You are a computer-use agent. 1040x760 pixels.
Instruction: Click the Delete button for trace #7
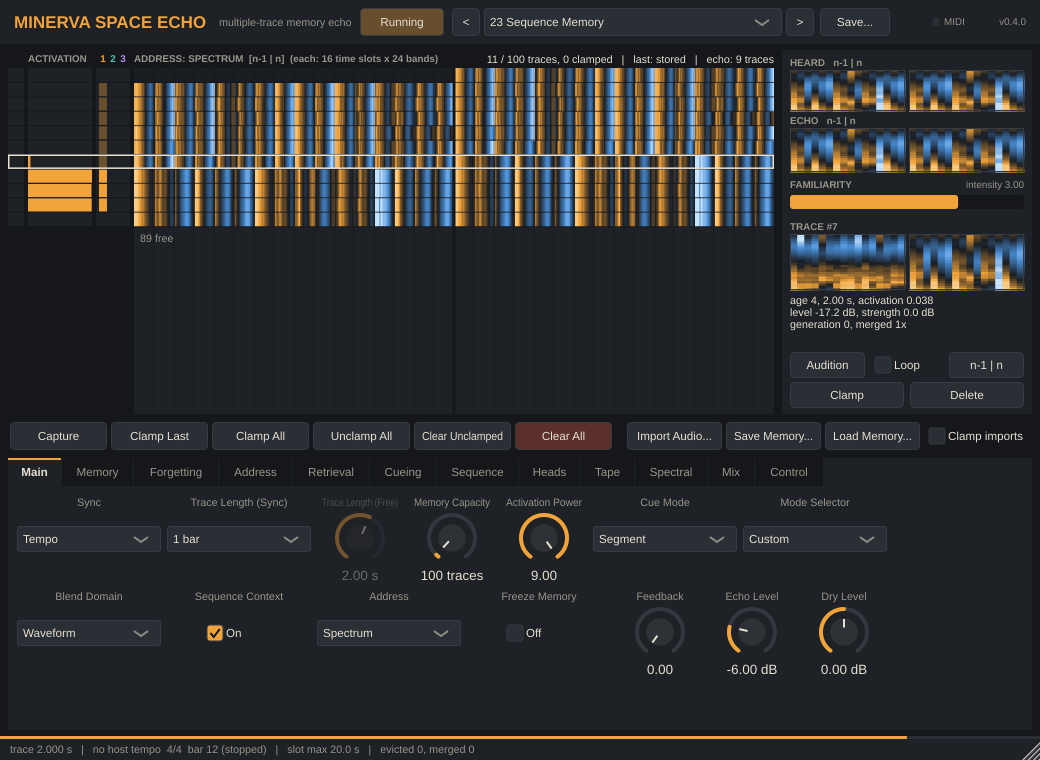tap(966, 395)
